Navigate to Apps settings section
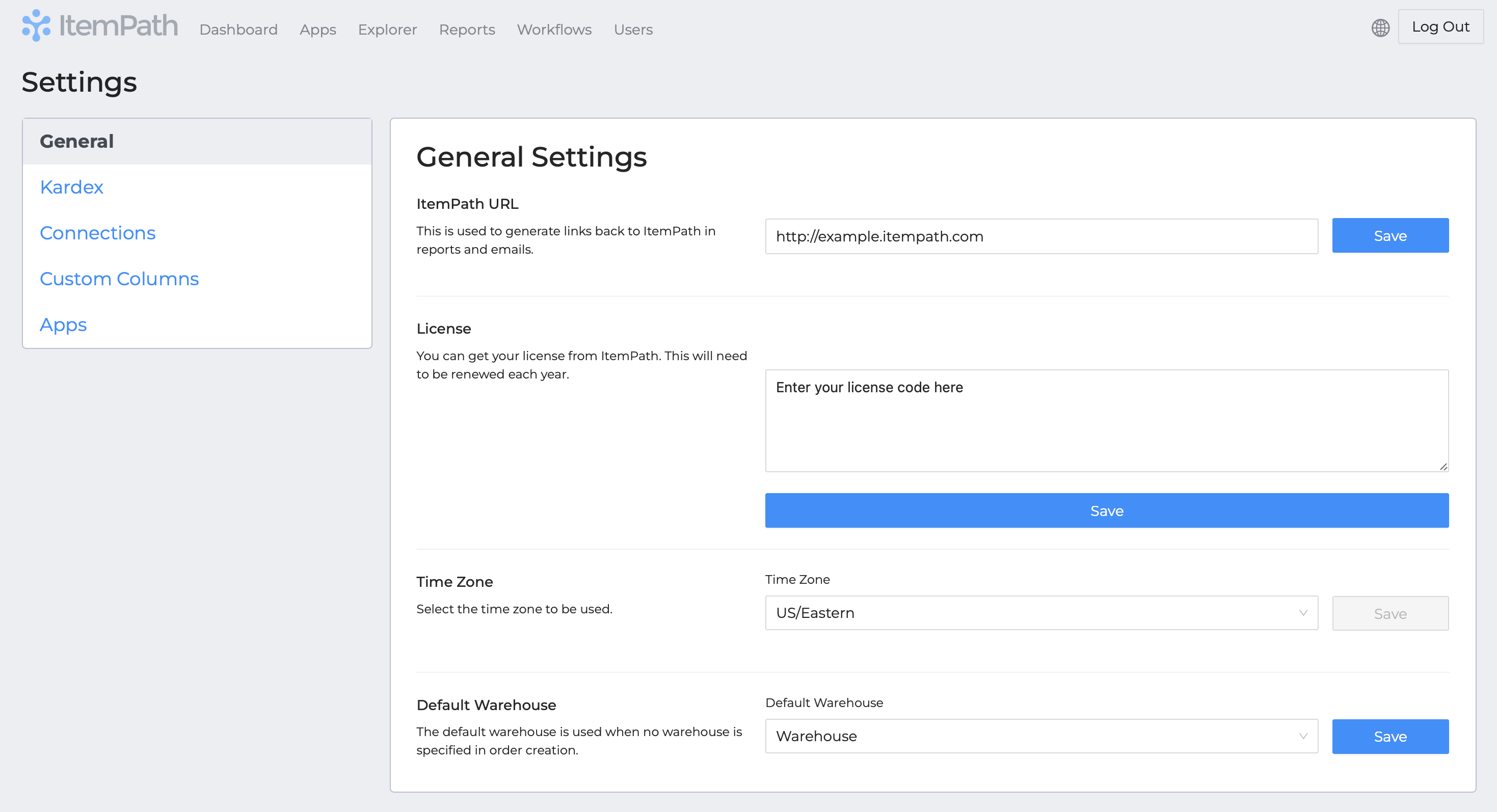Screen dimensions: 1497x812 (63, 324)
